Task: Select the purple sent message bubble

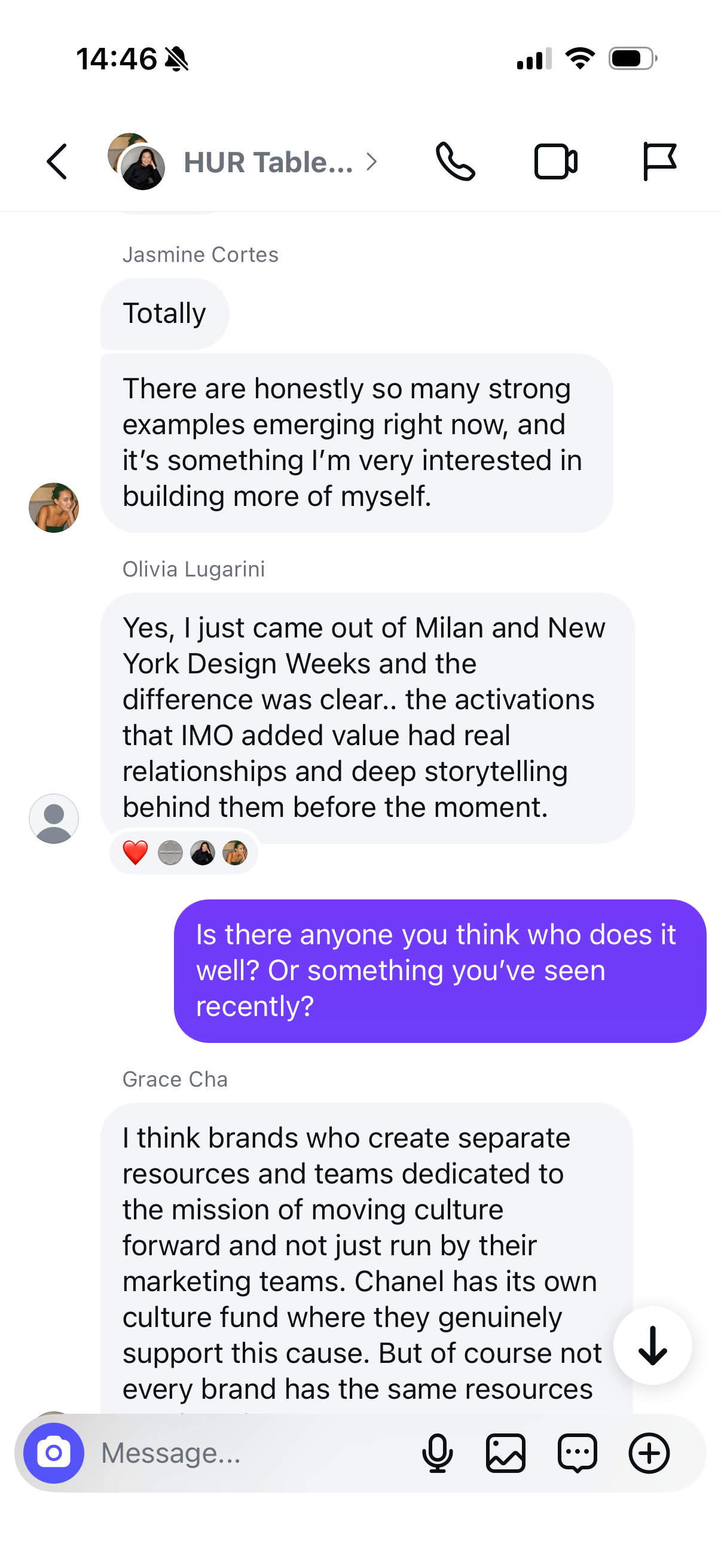Action: coord(440,971)
